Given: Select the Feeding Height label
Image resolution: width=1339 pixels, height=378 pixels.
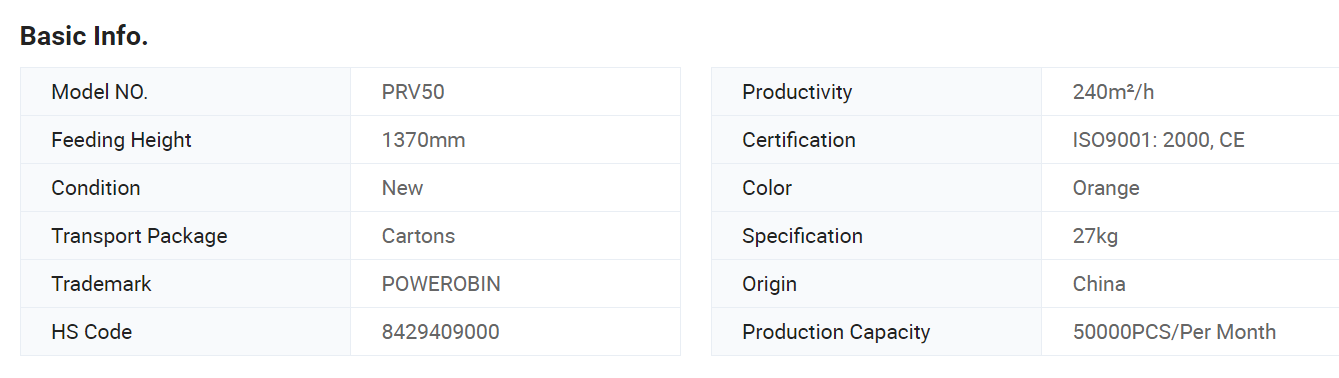Looking at the screenshot, I should (x=121, y=140).
